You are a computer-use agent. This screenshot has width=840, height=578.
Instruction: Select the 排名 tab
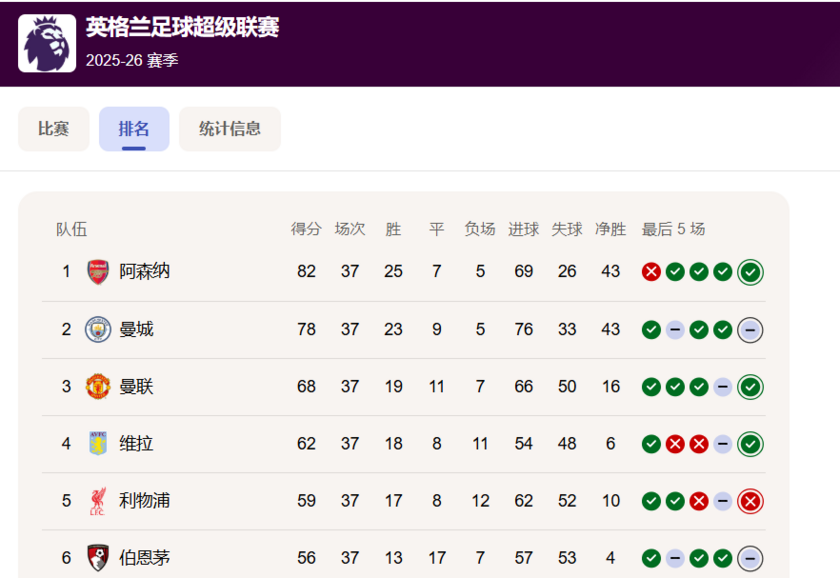(x=134, y=129)
